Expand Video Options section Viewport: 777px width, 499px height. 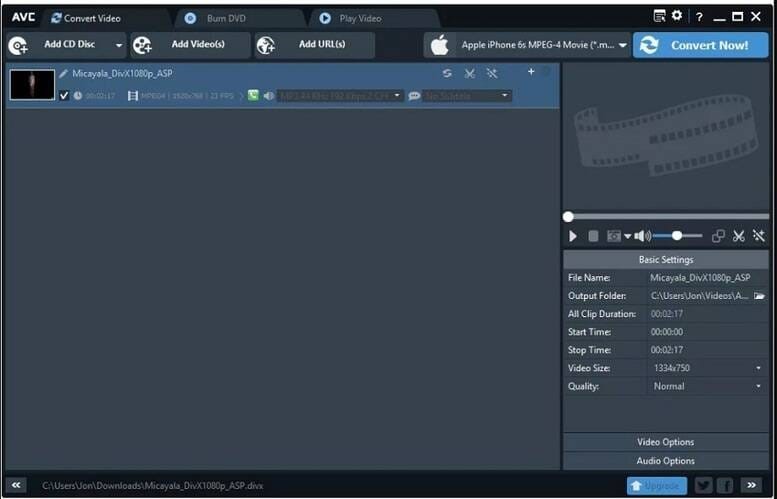point(666,442)
